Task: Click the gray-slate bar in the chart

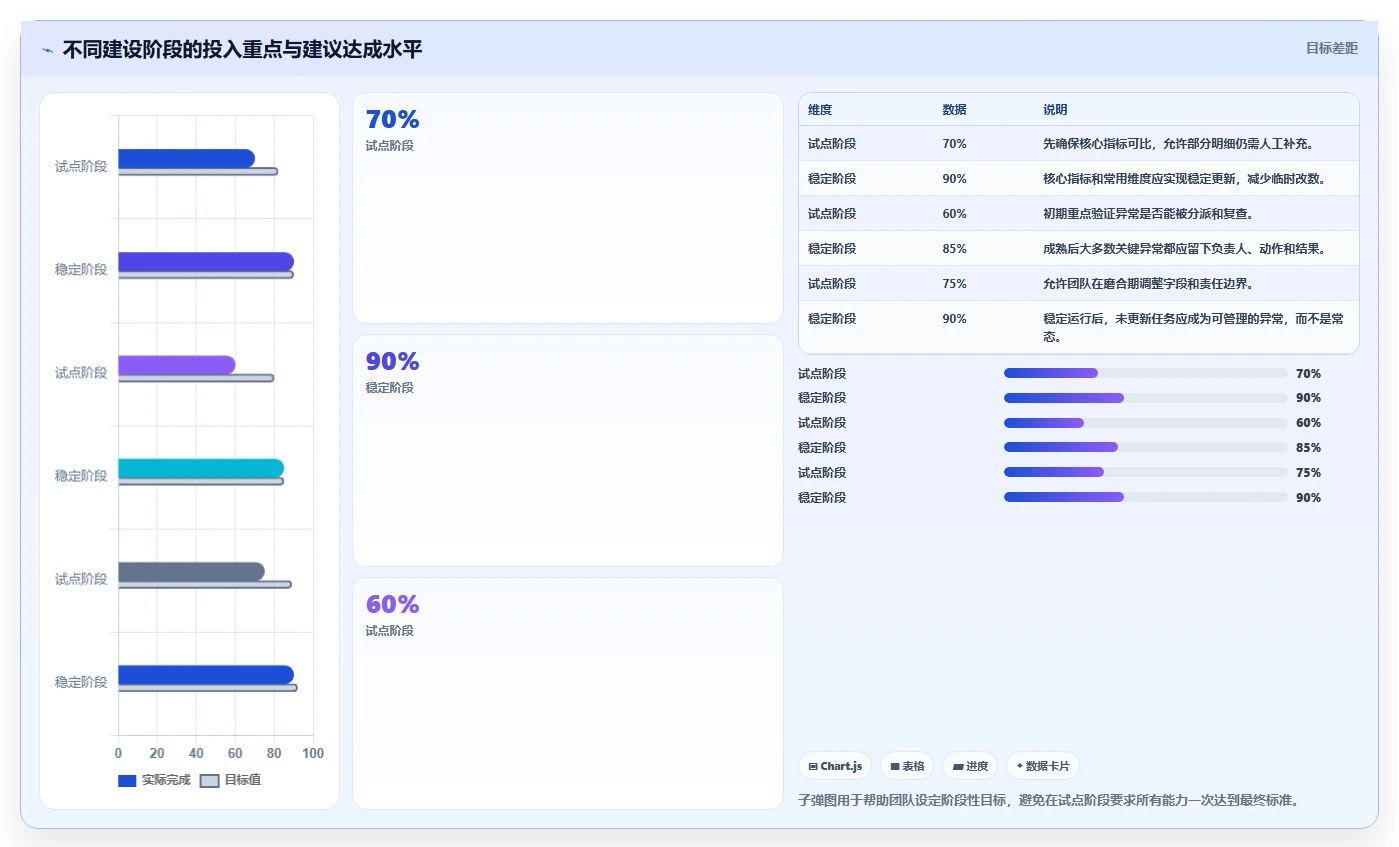Action: (x=191, y=572)
